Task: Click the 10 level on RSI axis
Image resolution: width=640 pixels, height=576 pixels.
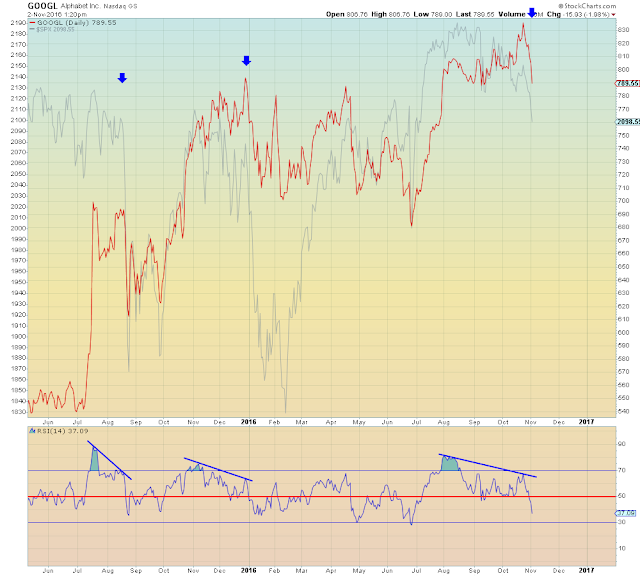Action: (x=622, y=548)
